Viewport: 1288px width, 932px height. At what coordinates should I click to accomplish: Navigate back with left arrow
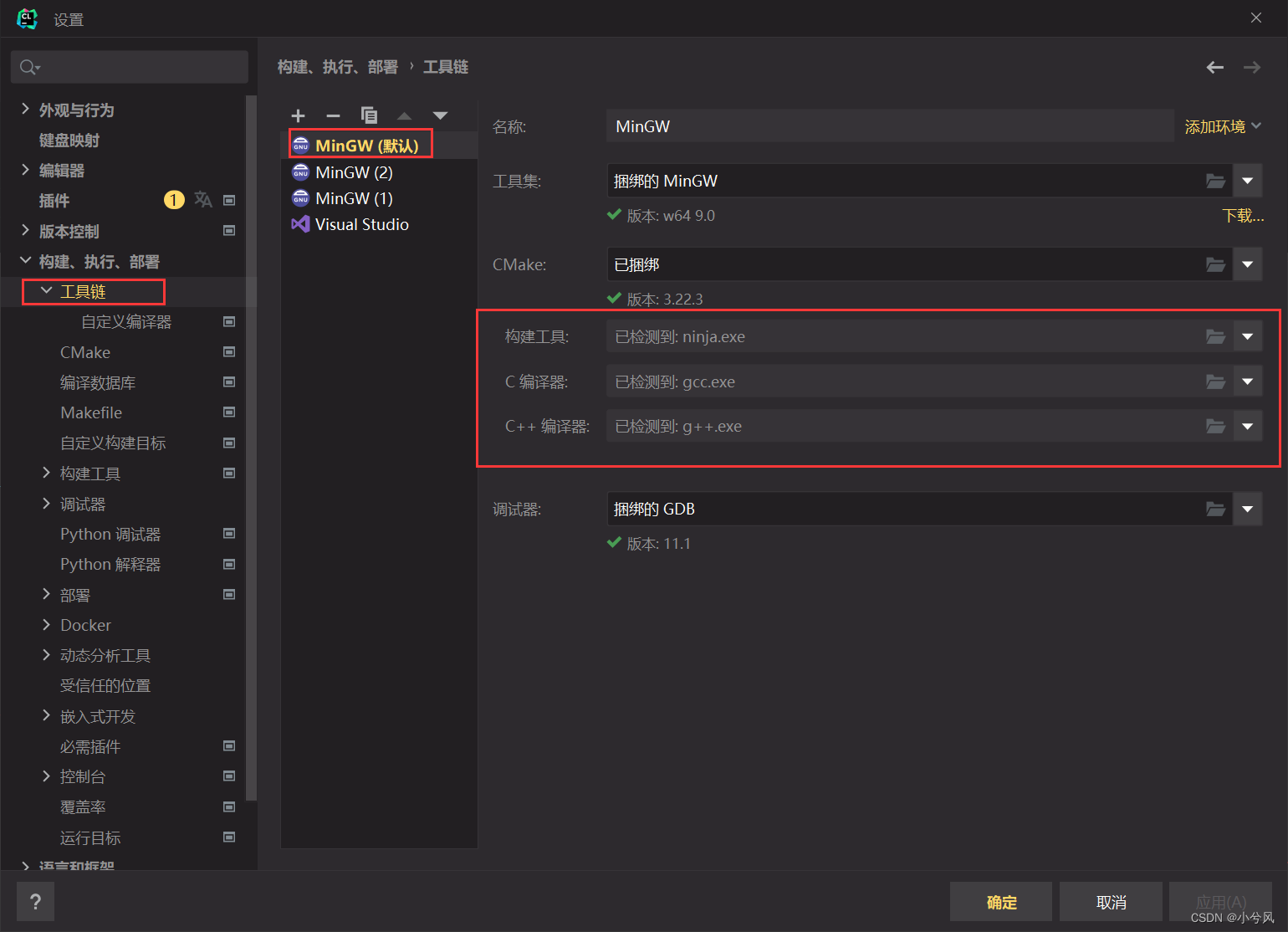pos(1215,67)
